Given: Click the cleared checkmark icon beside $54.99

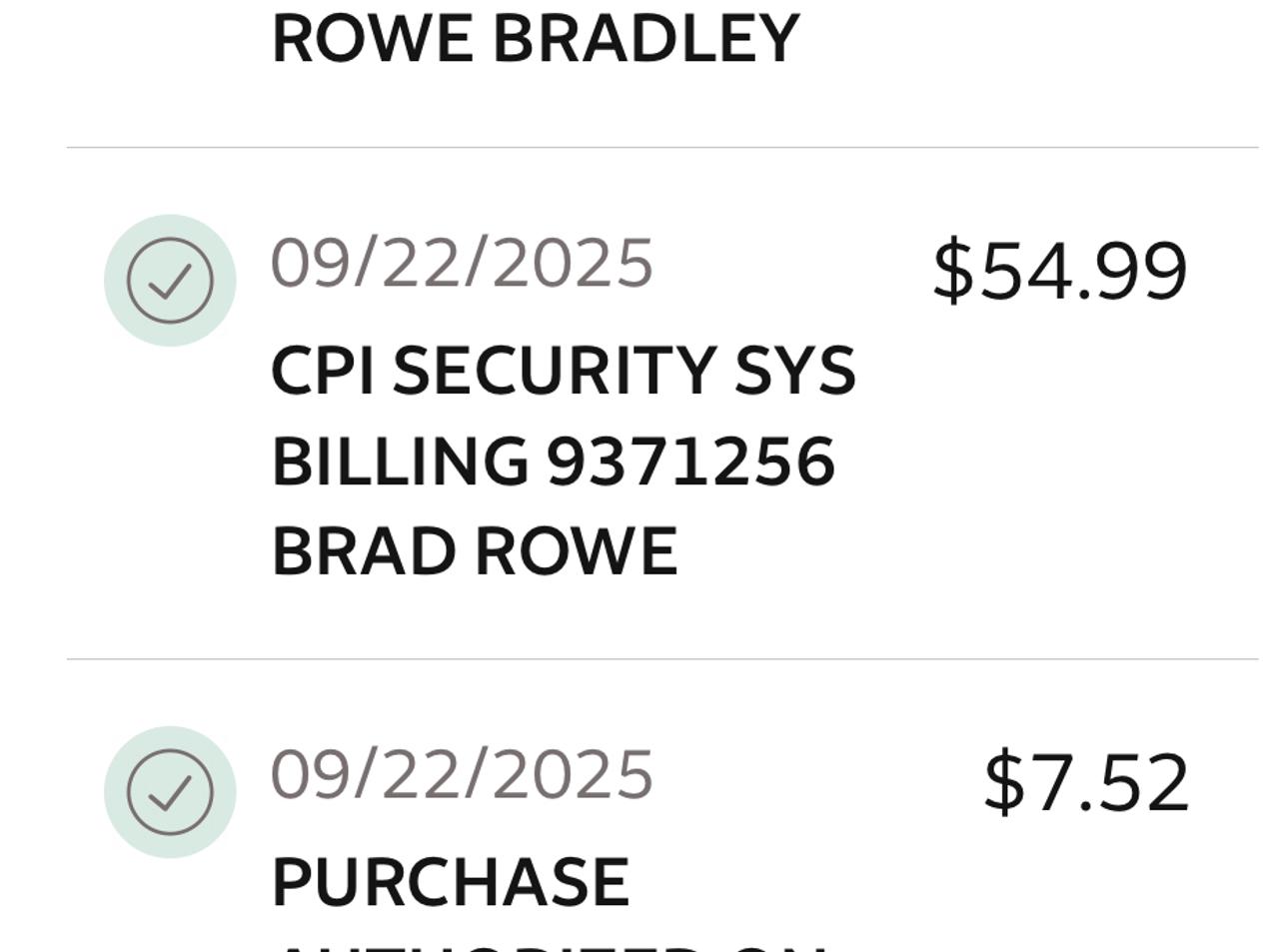Looking at the screenshot, I should point(170,281).
